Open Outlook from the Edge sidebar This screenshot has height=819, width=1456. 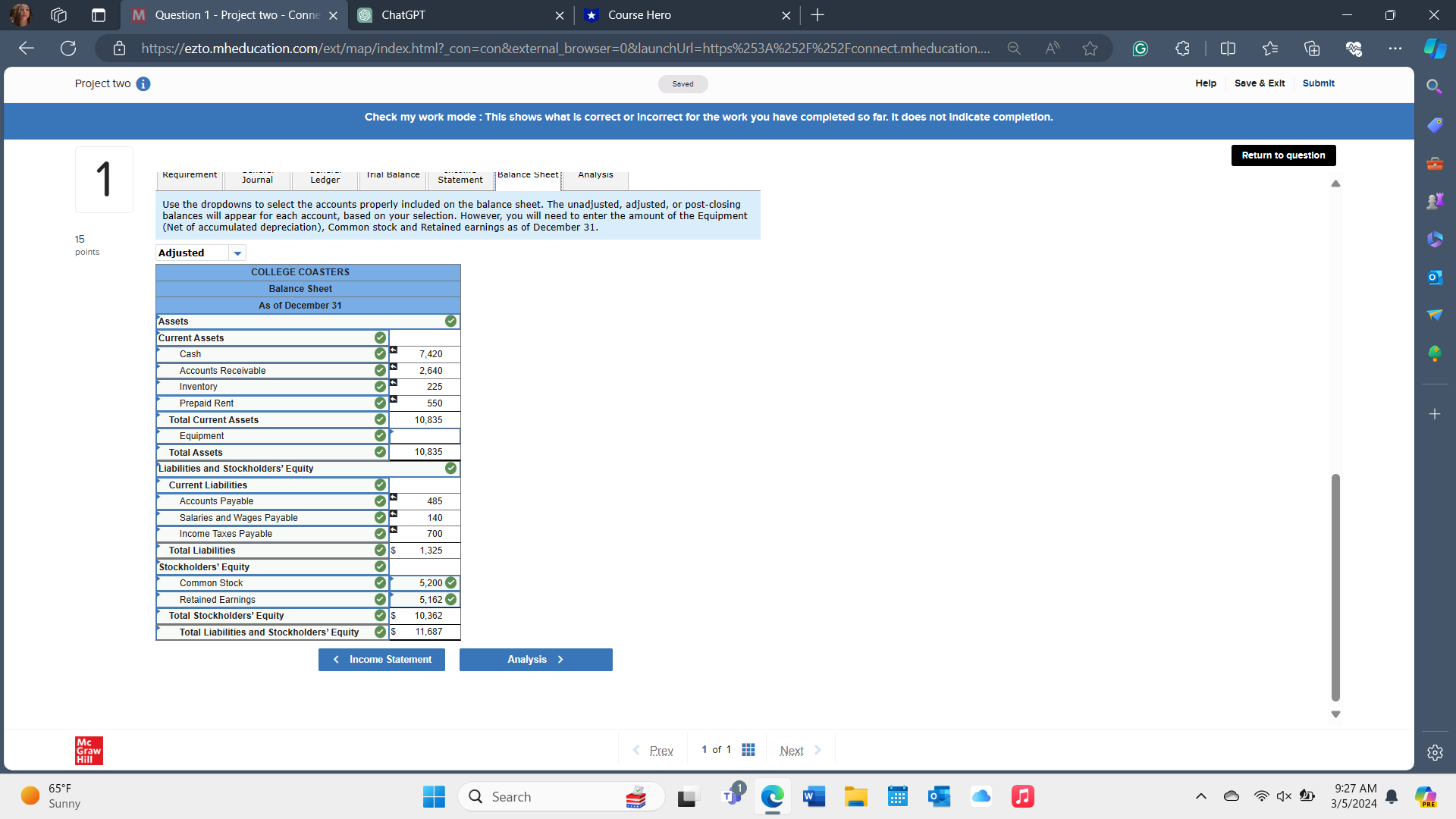[x=1435, y=277]
